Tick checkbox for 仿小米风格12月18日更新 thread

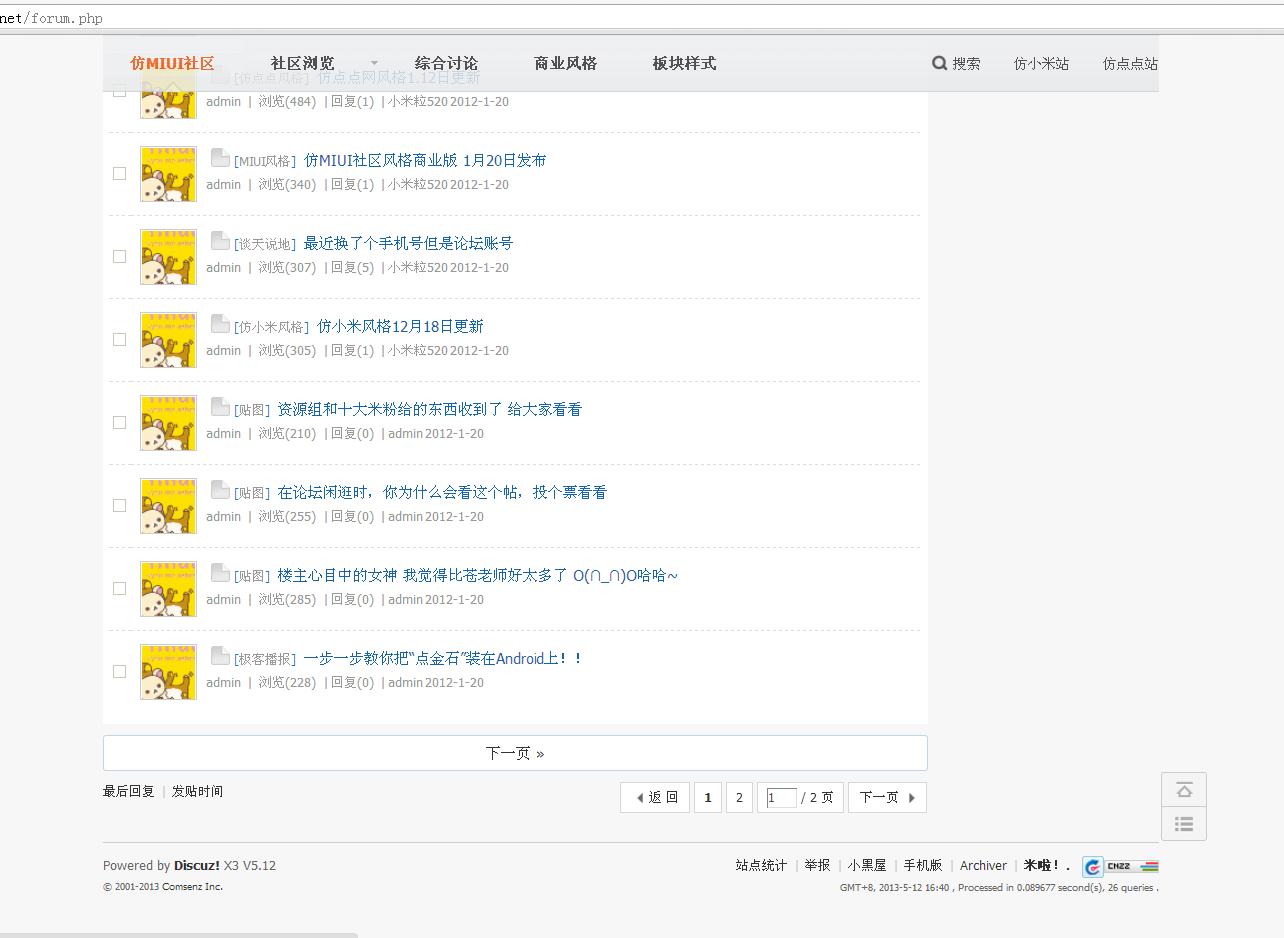coord(119,339)
